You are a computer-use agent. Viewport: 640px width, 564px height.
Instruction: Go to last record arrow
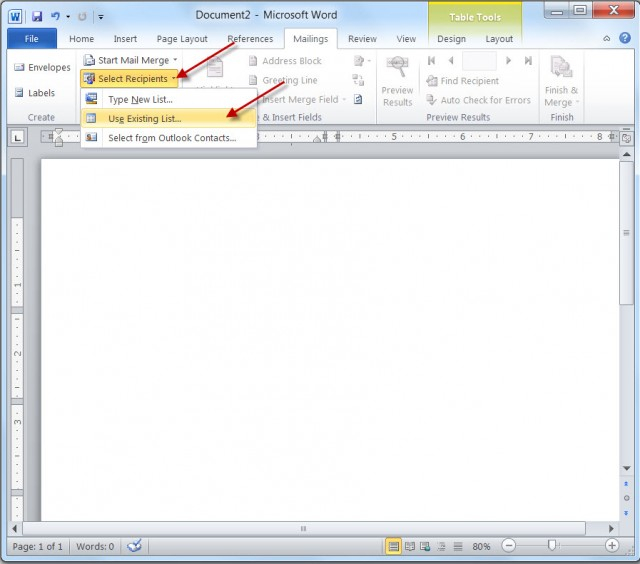(x=528, y=61)
